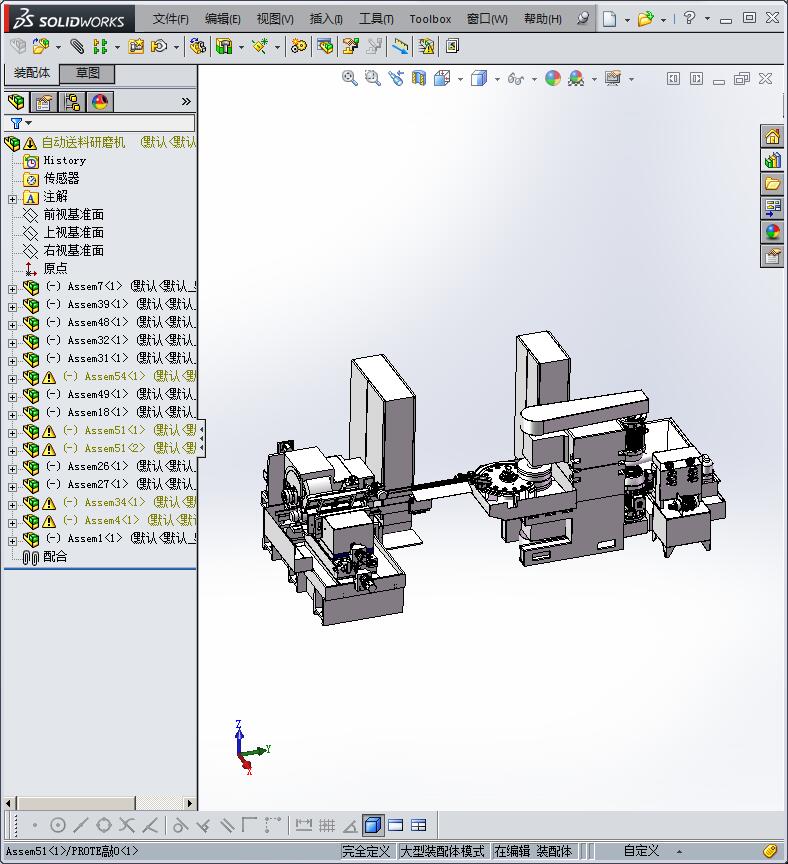
Task: Click the Zoom to Fit magnifier icon
Action: [x=349, y=78]
